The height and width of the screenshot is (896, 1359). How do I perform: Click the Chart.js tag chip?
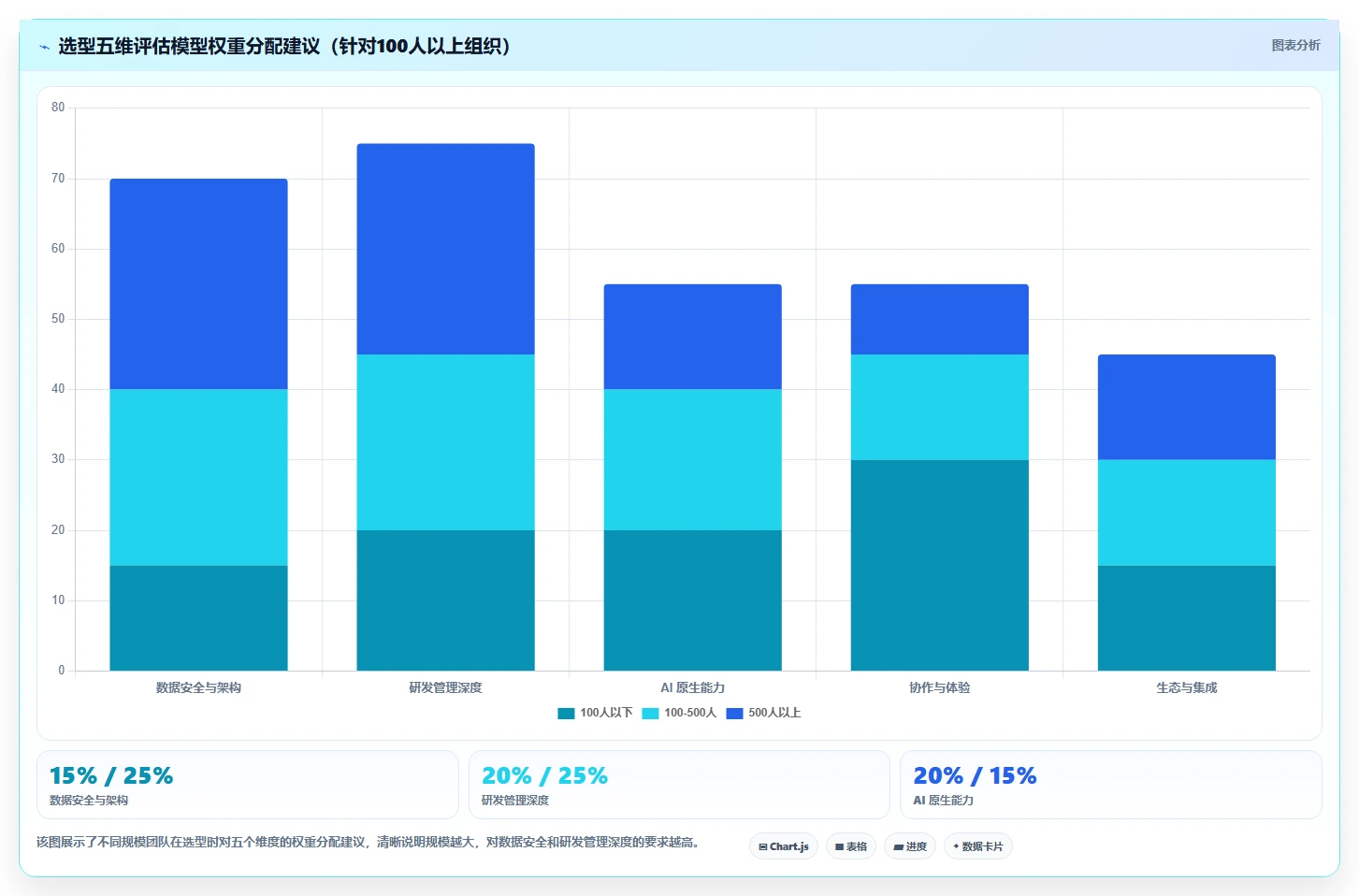[784, 846]
